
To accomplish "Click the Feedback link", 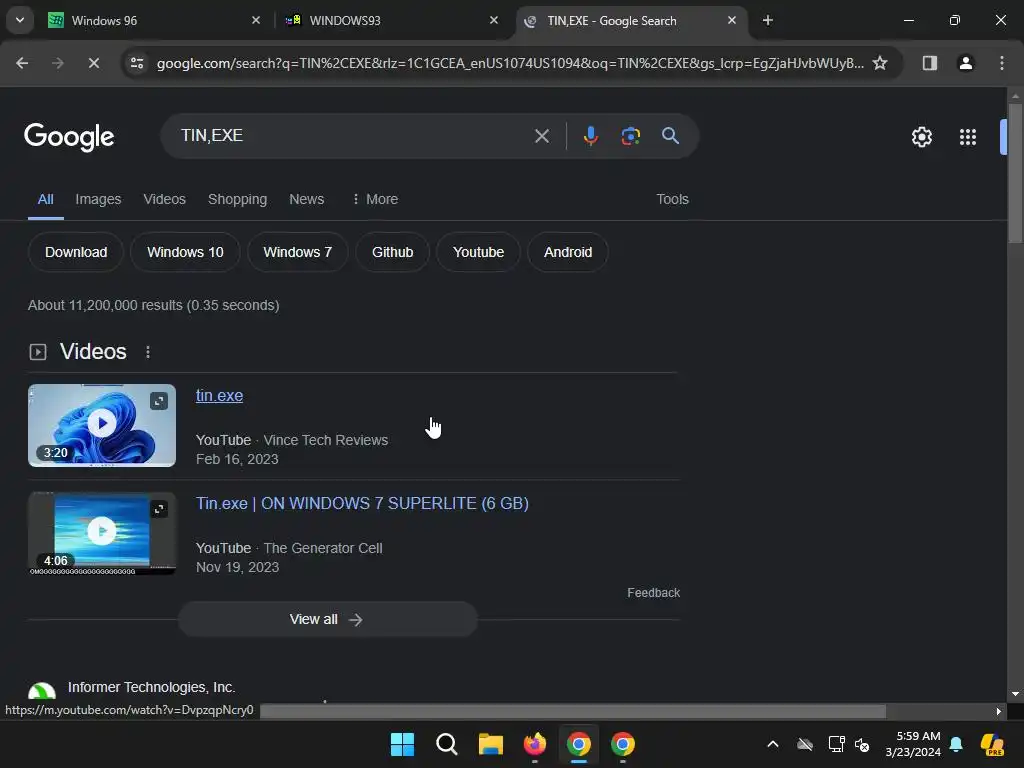I will [654, 593].
